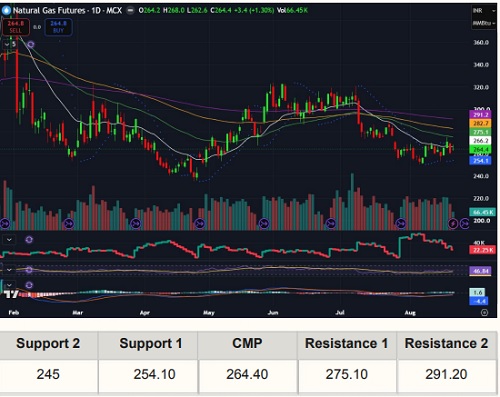Collapse the open-interest pane legend chevron

(x=9, y=239)
